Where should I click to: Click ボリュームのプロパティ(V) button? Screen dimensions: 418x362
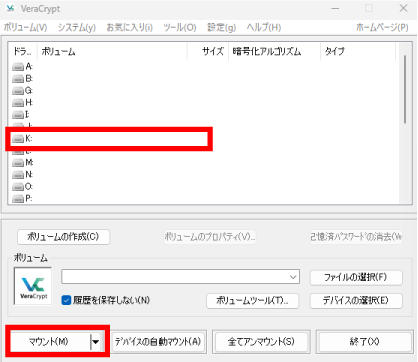click(210, 237)
